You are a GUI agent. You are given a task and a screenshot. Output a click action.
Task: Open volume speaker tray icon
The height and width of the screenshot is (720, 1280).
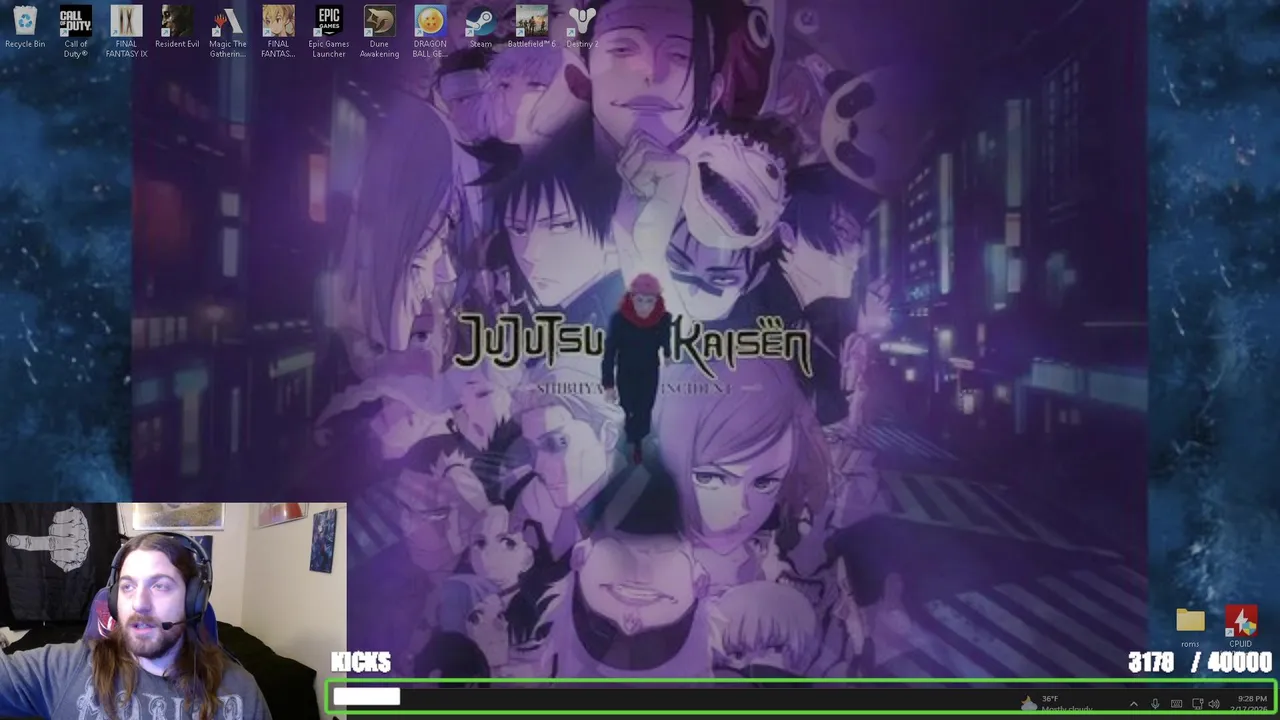(1214, 704)
